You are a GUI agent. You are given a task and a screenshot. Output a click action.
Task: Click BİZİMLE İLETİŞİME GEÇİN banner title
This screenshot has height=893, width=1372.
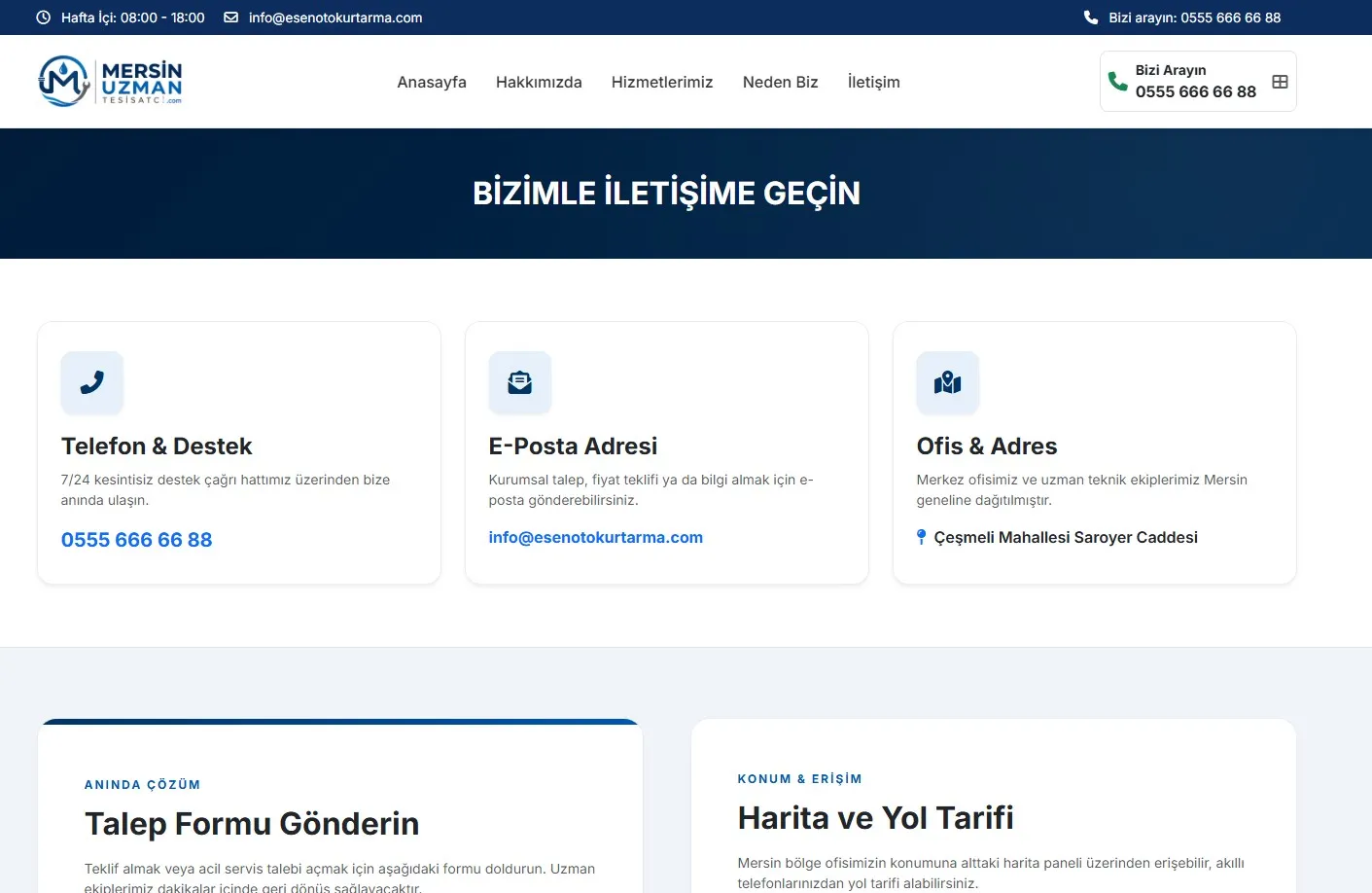666,193
